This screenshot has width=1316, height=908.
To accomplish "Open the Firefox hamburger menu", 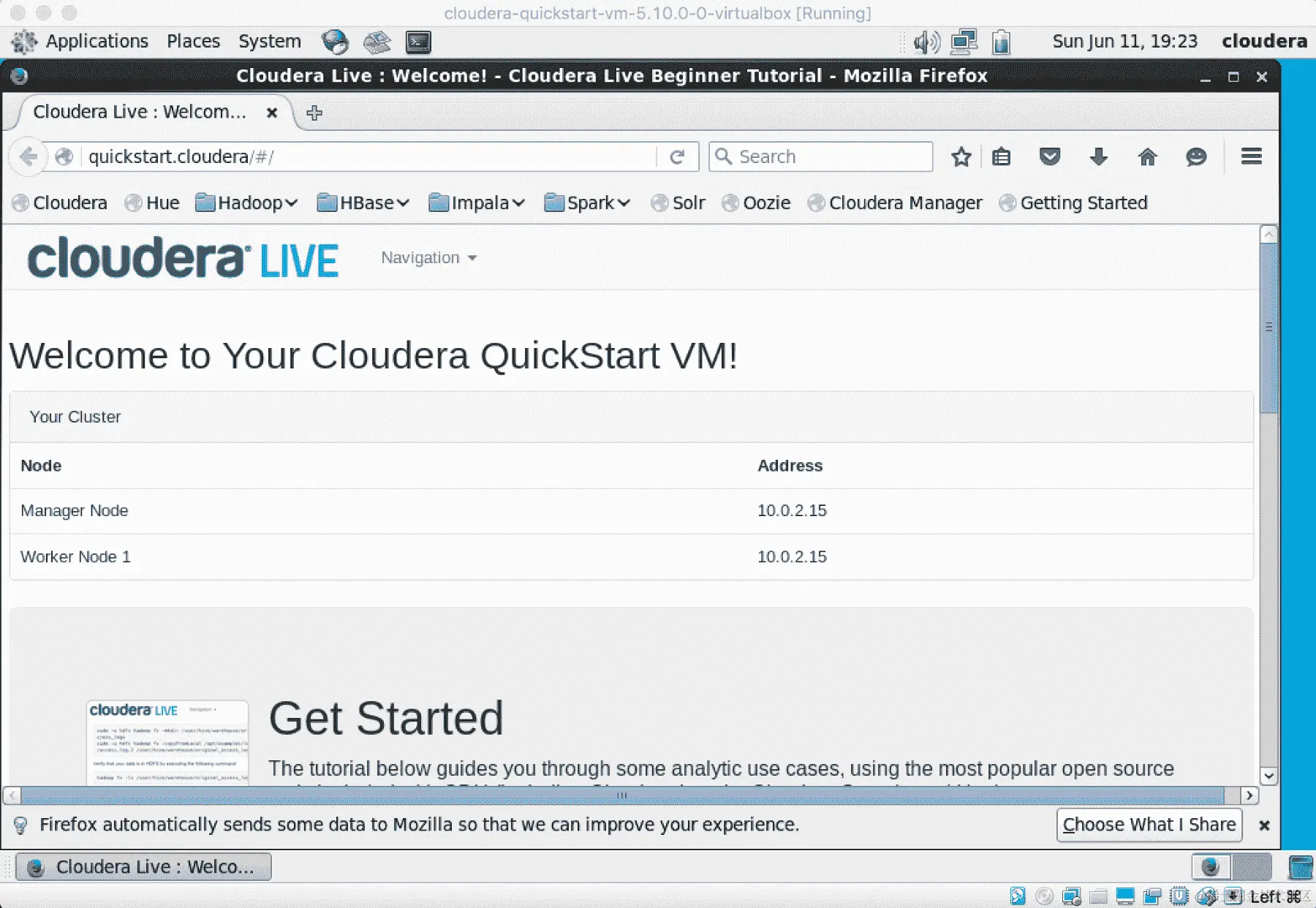I will click(1252, 156).
